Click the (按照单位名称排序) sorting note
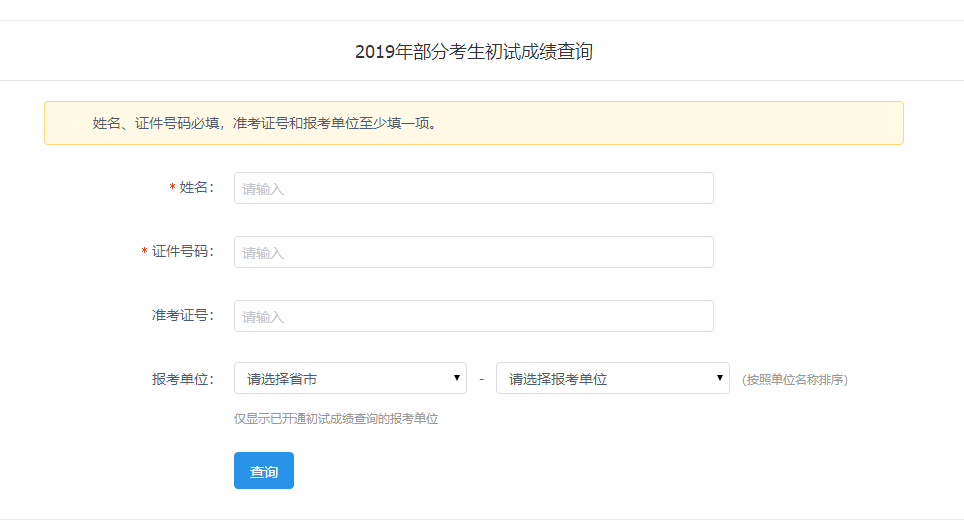Screen dimensions: 964x523 tap(795, 380)
